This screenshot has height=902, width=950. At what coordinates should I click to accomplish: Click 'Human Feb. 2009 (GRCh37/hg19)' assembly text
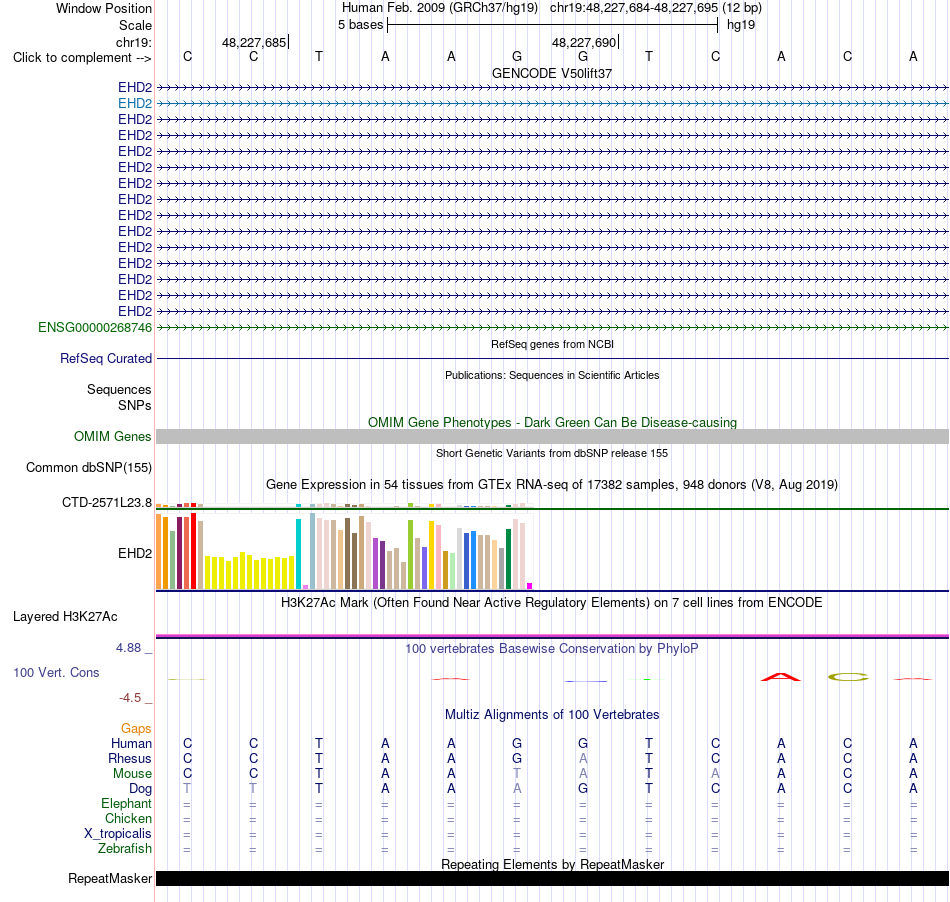440,8
